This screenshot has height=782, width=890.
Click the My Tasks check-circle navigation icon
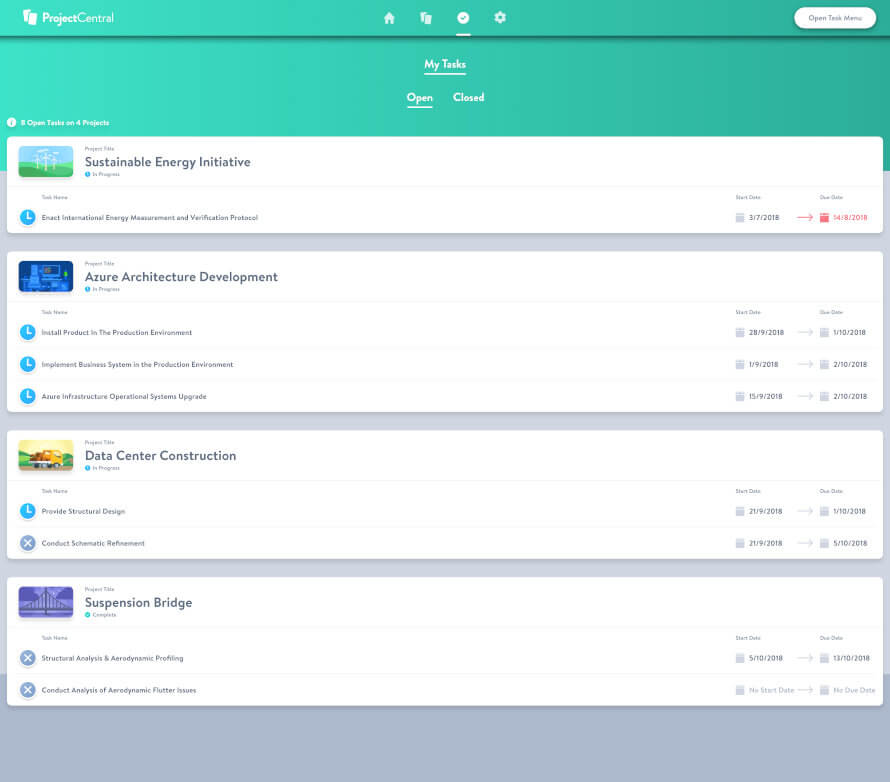pos(463,17)
